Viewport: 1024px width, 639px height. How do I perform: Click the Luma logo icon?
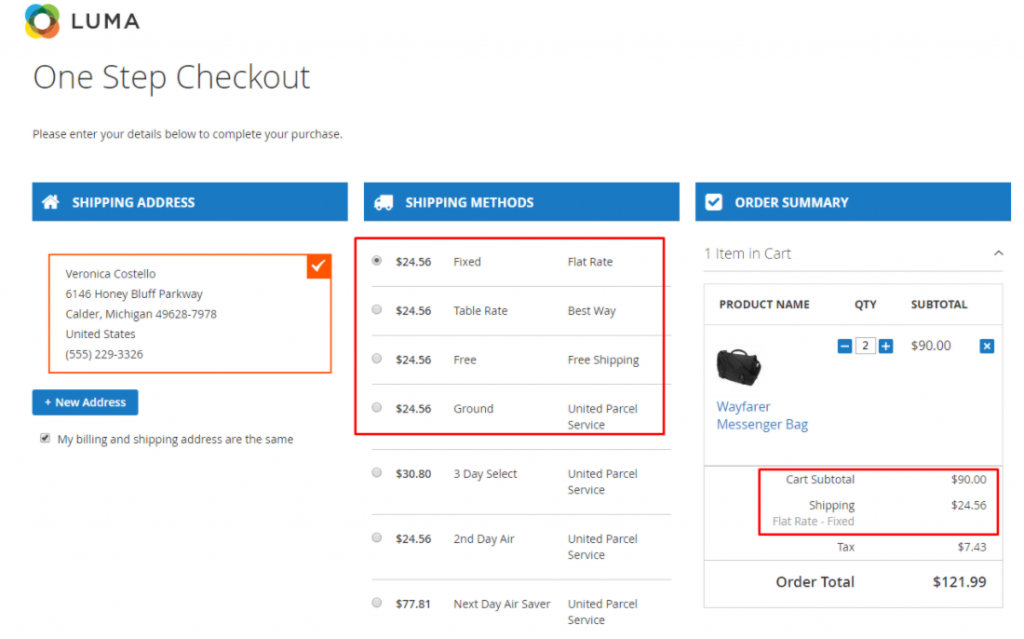pyautogui.click(x=42, y=21)
